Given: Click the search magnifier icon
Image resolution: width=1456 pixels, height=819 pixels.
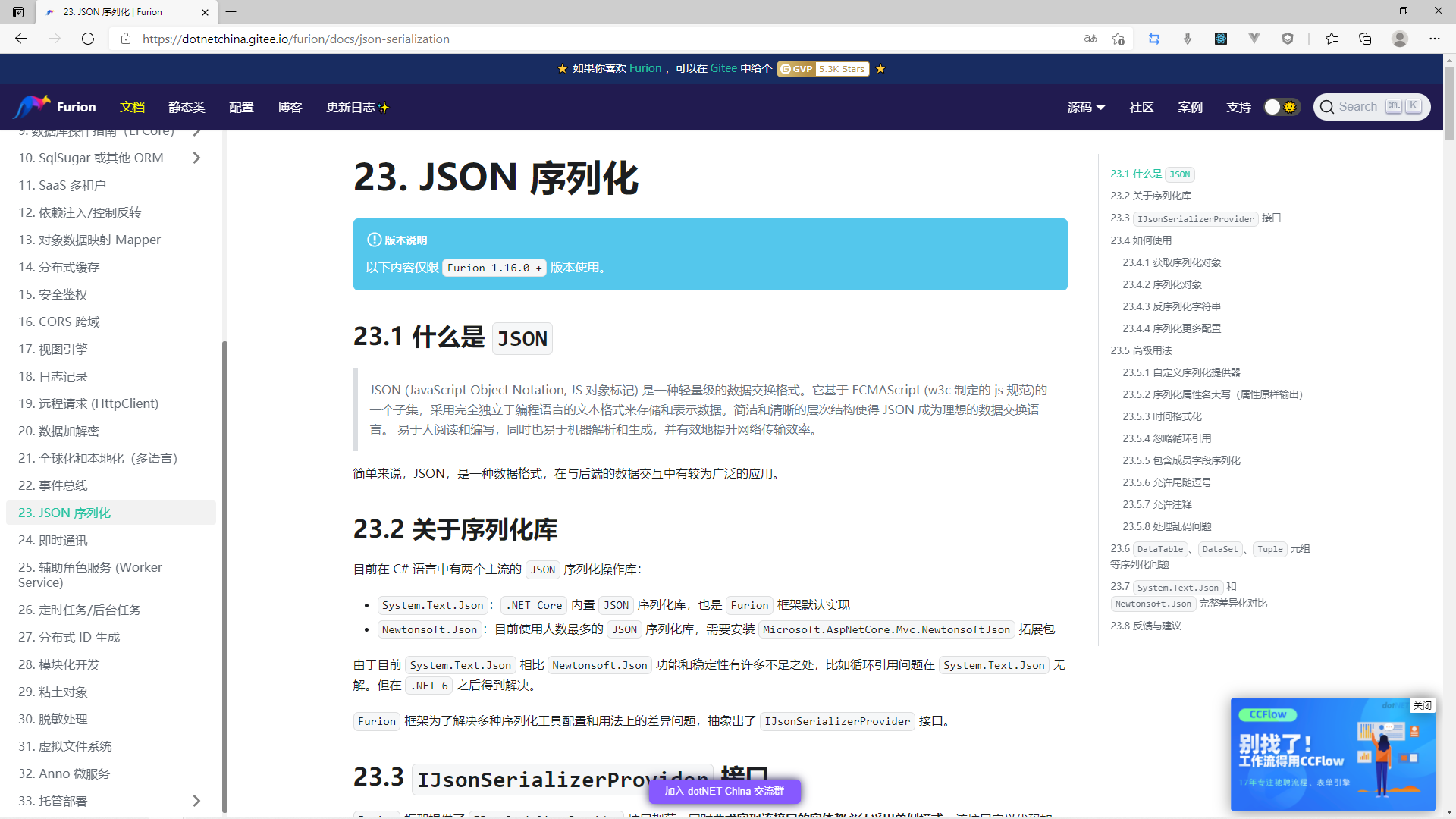Looking at the screenshot, I should tap(1327, 107).
